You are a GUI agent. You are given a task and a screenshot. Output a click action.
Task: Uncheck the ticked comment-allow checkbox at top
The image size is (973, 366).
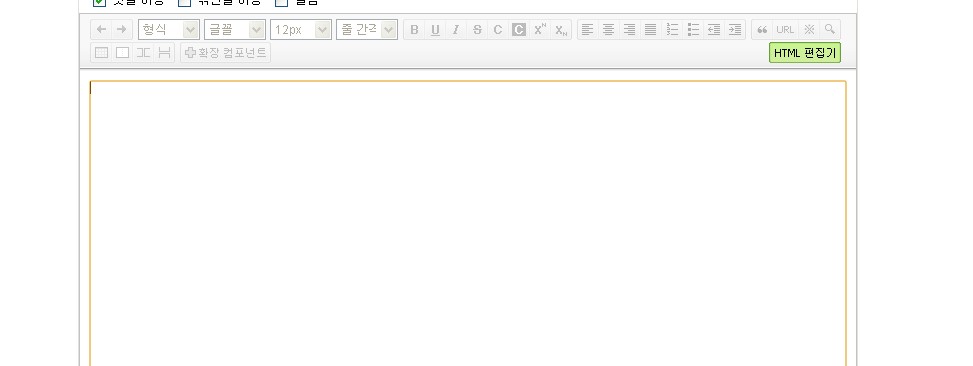[99, 2]
